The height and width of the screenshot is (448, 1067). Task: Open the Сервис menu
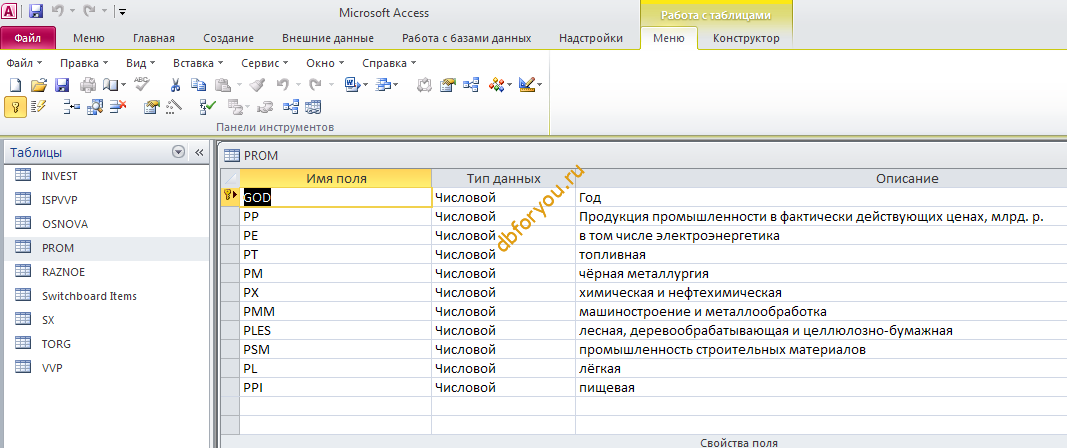[265, 63]
